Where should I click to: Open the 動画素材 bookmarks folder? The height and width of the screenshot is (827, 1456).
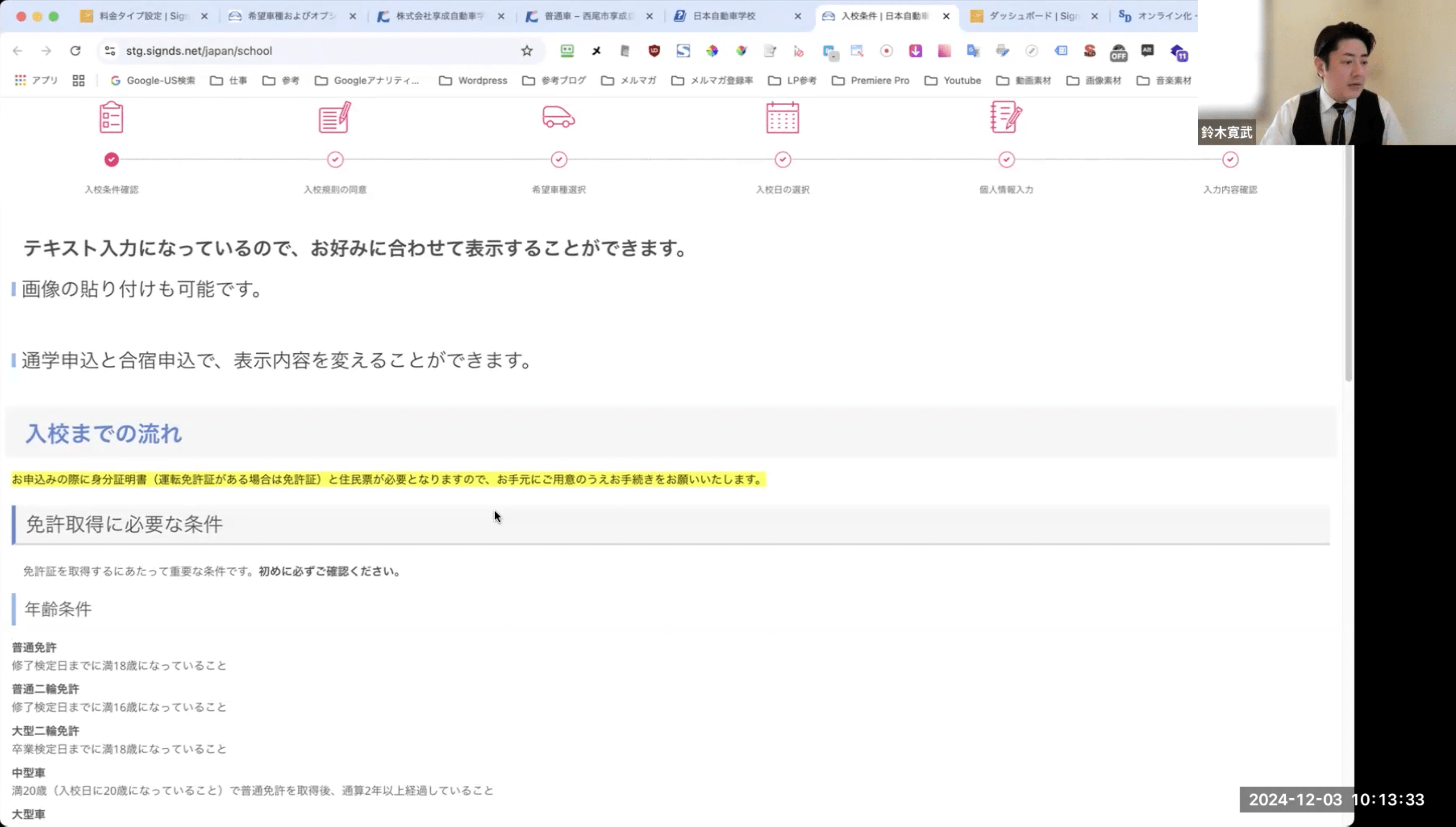1024,81
